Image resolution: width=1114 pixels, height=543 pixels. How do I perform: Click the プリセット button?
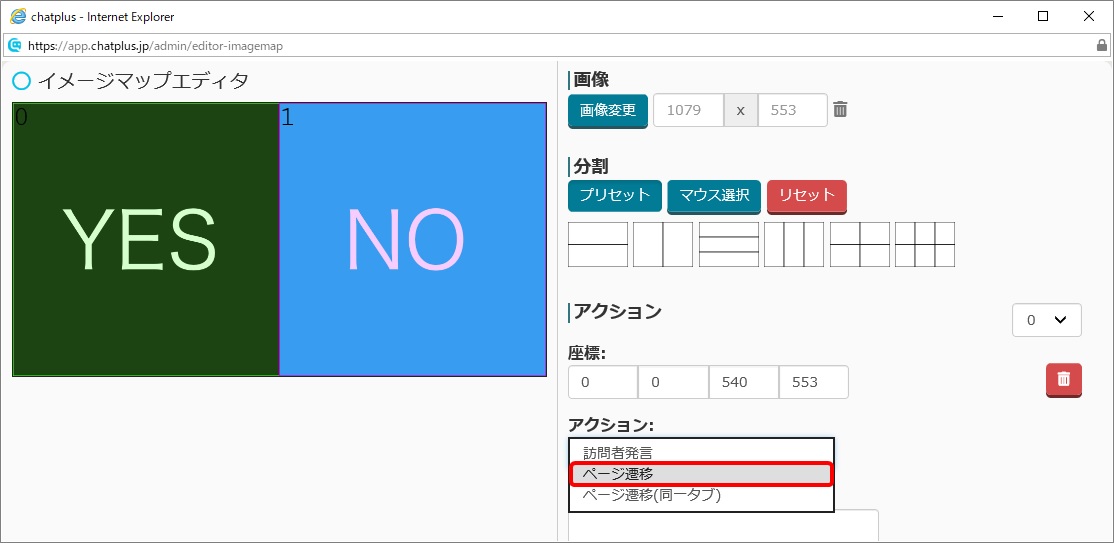coord(615,195)
